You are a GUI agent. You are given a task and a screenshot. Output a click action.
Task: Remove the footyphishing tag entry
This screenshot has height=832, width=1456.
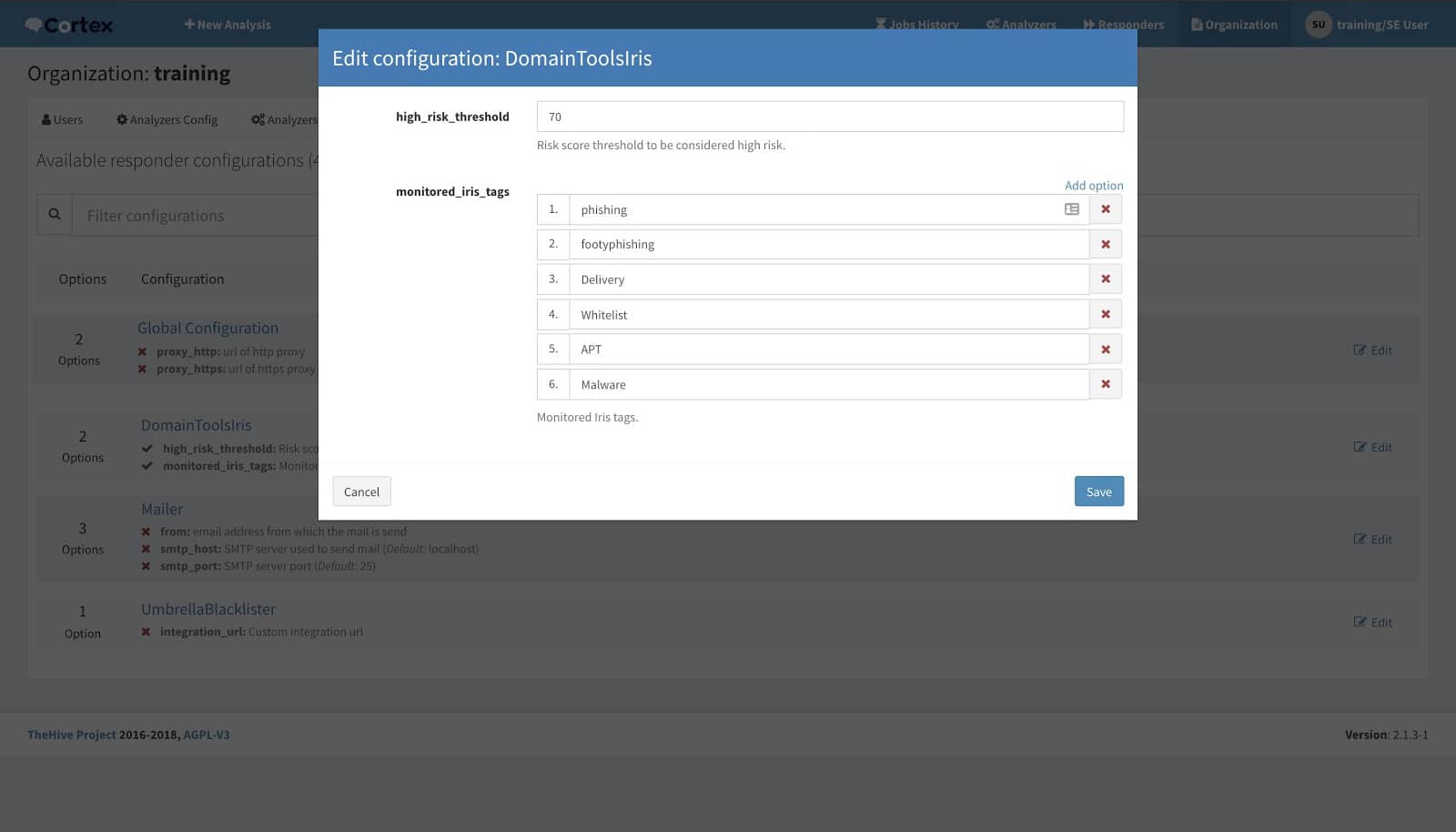[1106, 244]
